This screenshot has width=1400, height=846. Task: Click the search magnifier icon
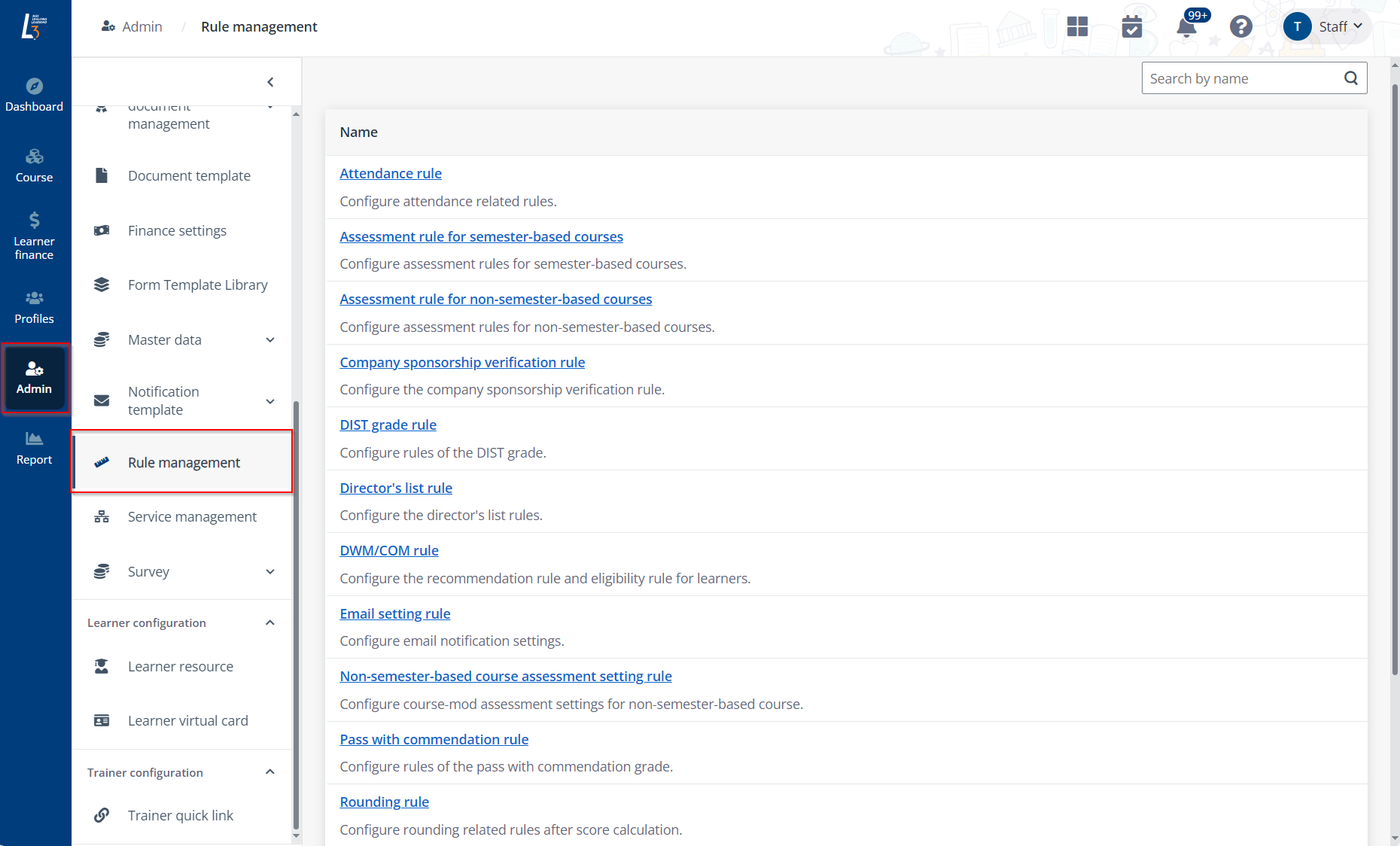pos(1350,78)
